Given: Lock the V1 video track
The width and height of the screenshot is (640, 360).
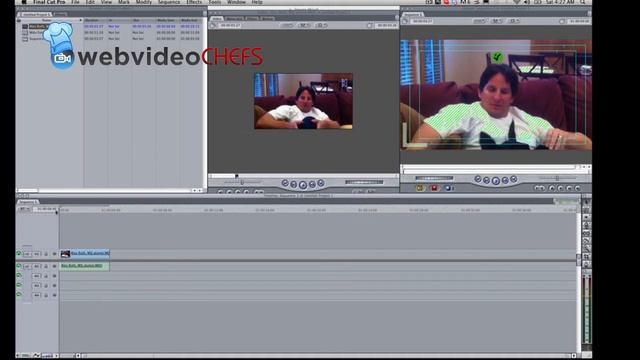Looking at the screenshot, I should click(46, 254).
